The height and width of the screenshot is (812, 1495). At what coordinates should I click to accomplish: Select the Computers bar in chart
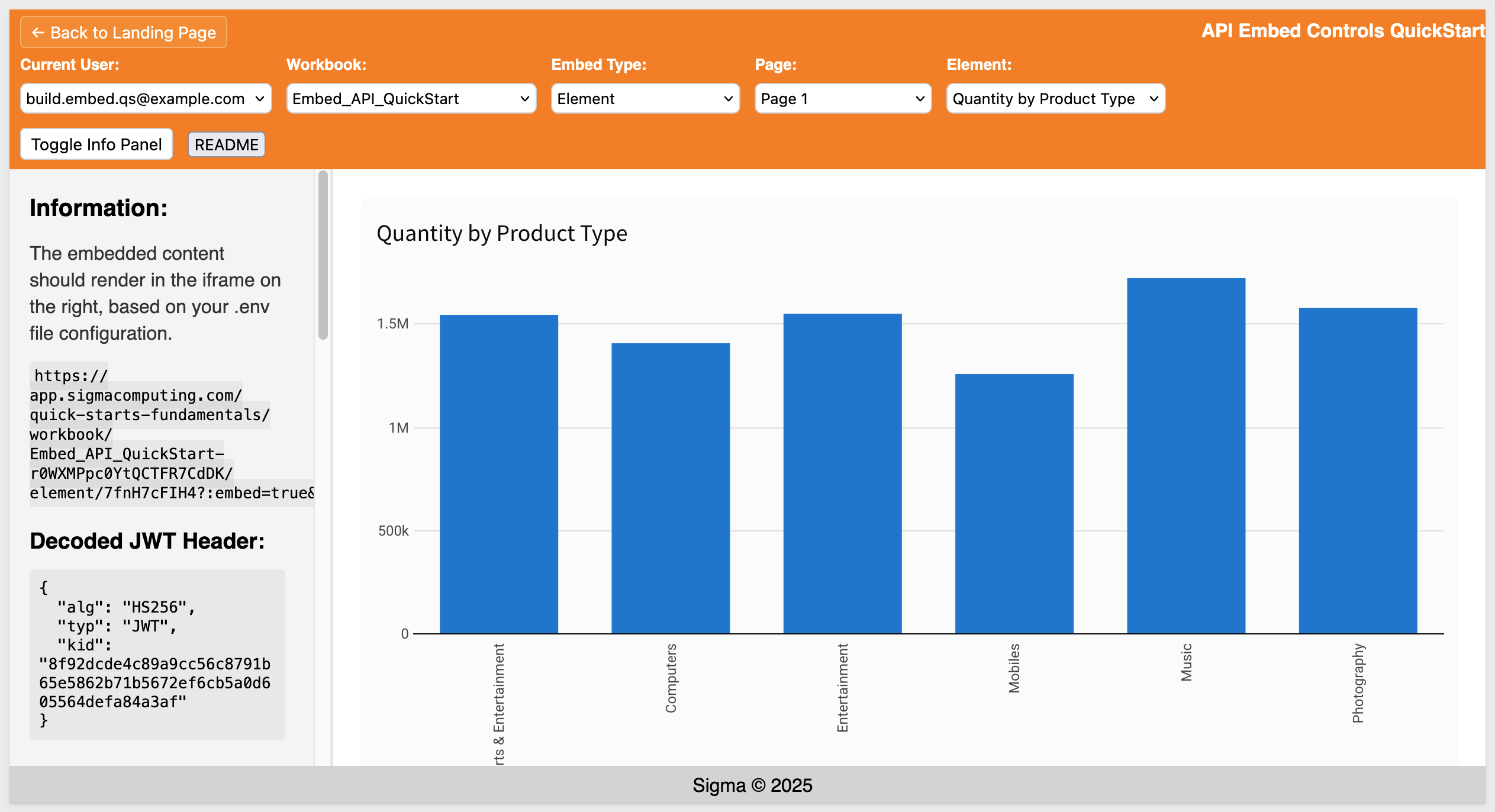[670, 488]
